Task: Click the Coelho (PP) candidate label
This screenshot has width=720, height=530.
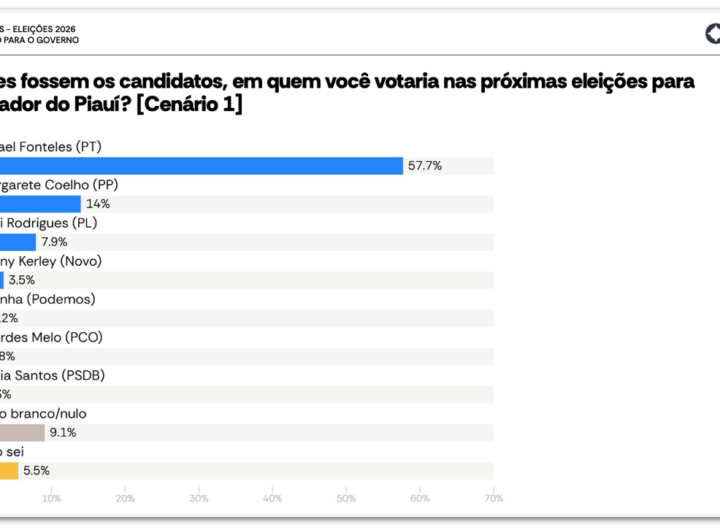Action: [59, 185]
